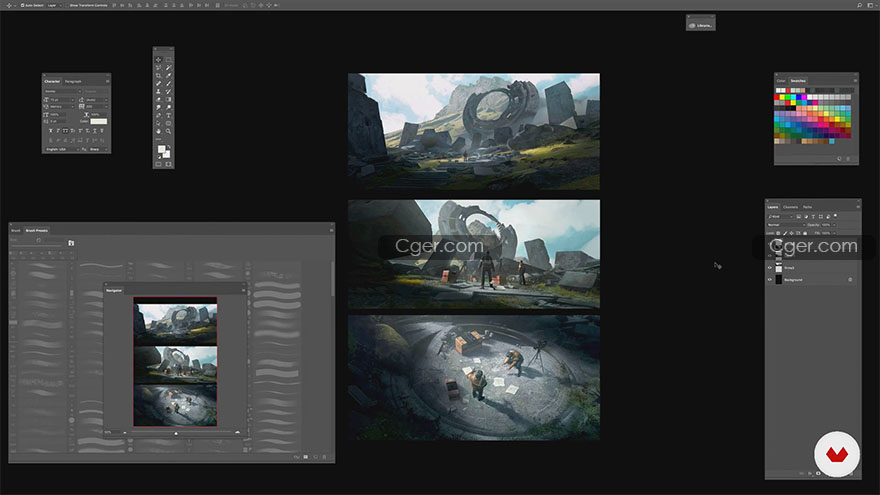Screen dimensions: 880x495
Task: Open the Layers panel flyout menu
Action: [x=858, y=207]
